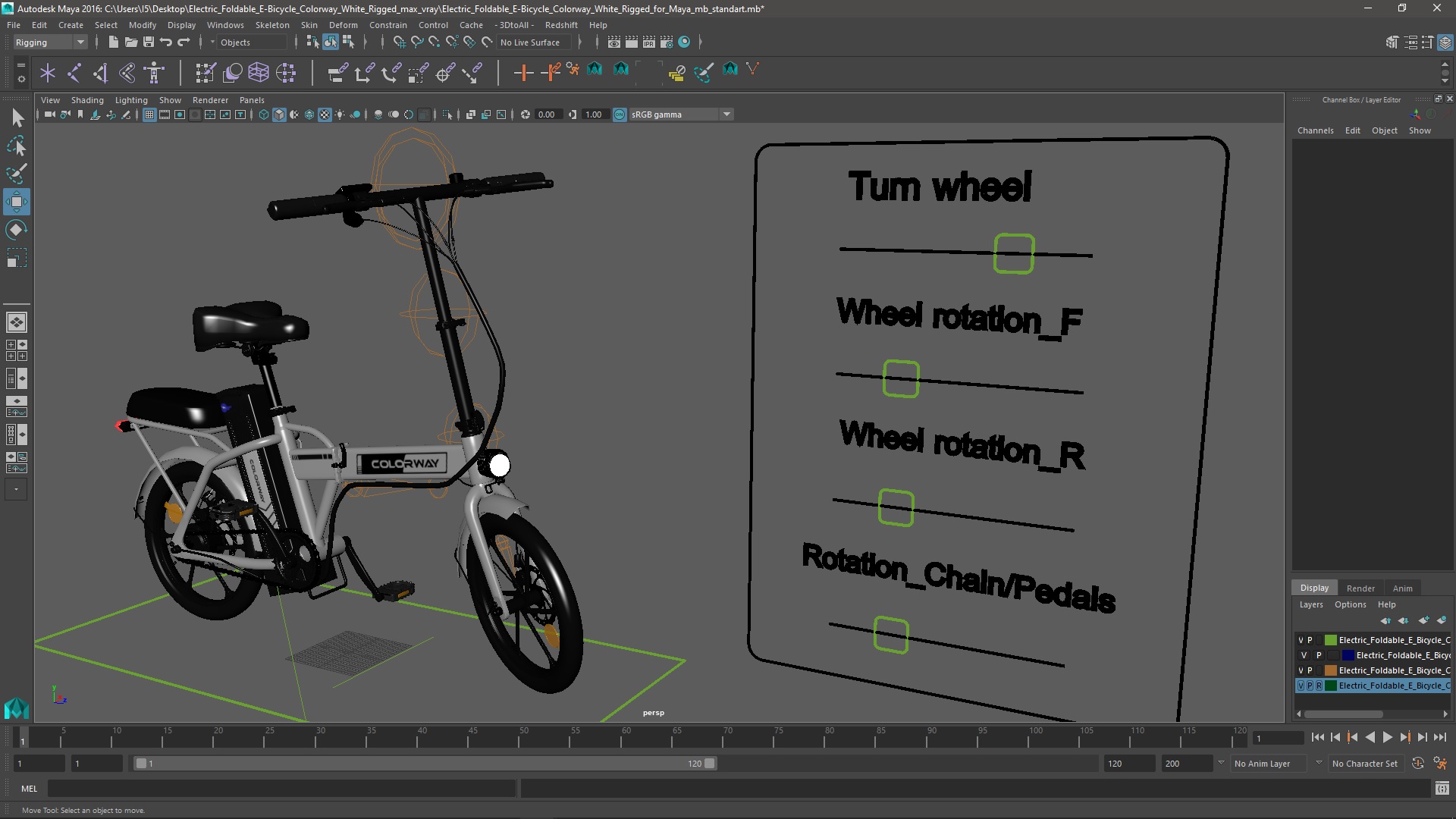Click the create new empty layer icon
Screen dimensions: 1456x819
point(1423,620)
